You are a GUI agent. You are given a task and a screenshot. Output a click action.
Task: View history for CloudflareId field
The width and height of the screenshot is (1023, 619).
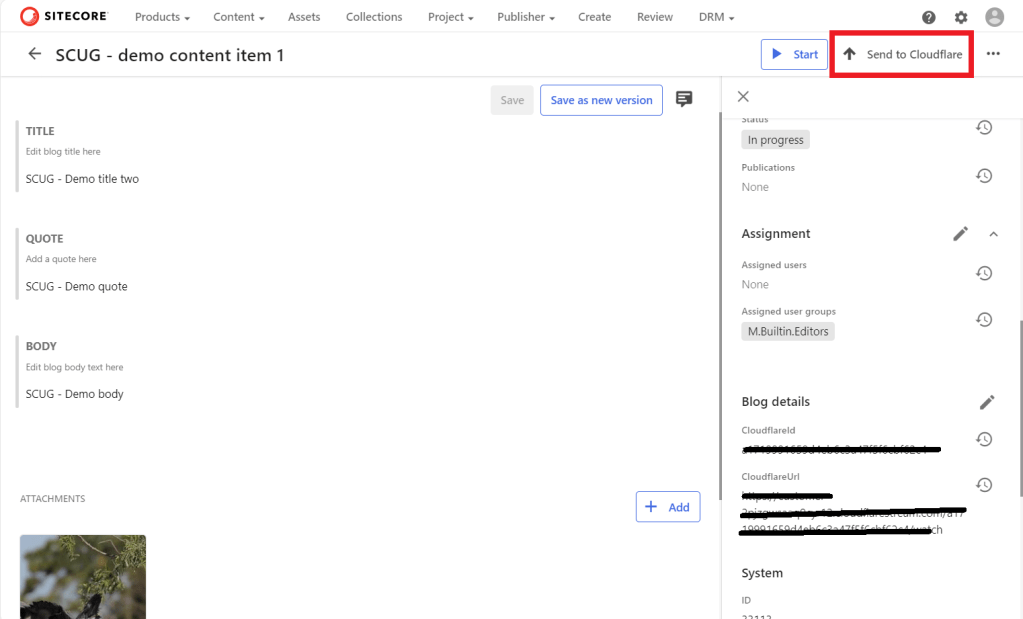984,439
